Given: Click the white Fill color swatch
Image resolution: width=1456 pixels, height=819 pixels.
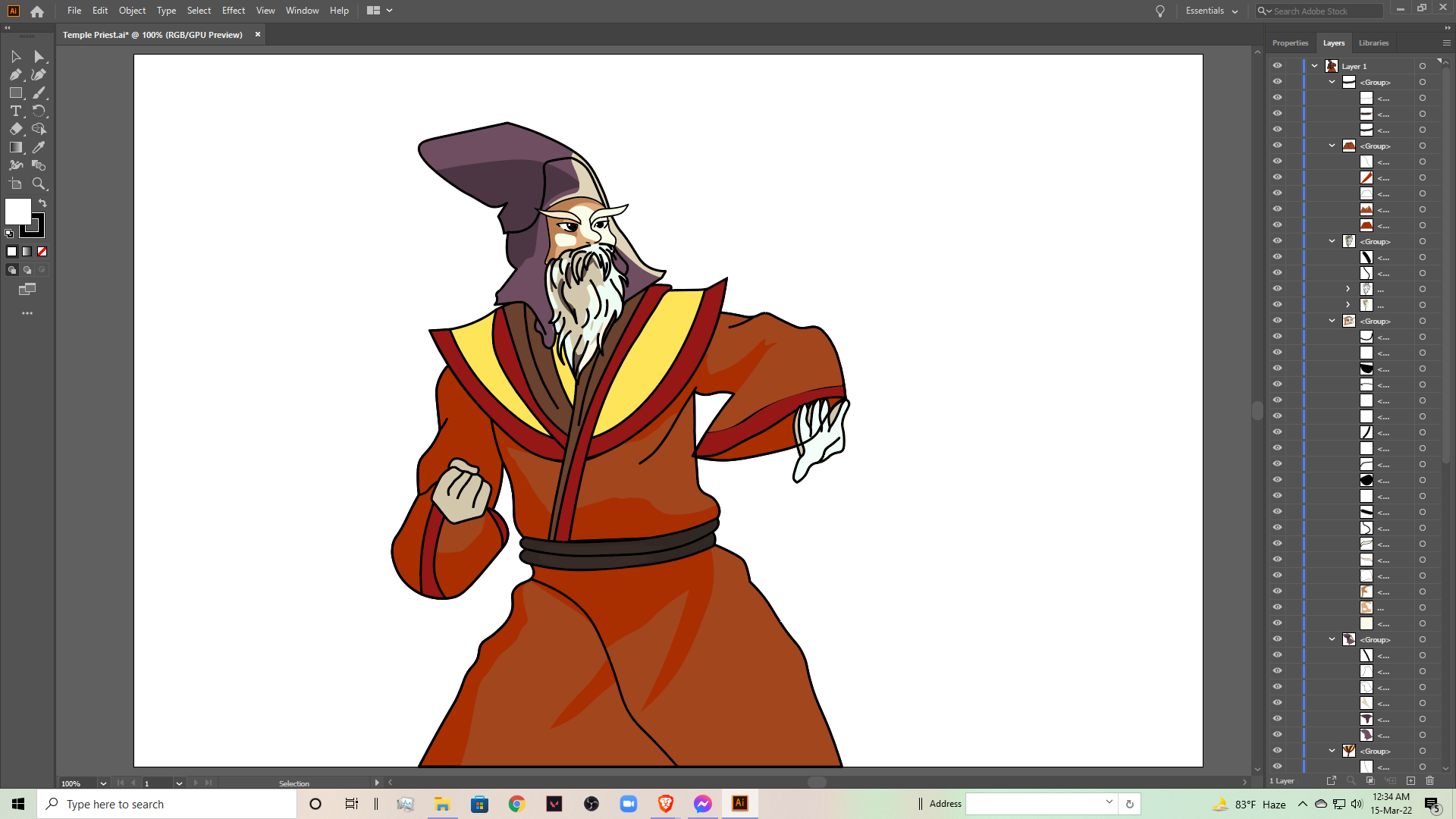Looking at the screenshot, I should point(18,212).
